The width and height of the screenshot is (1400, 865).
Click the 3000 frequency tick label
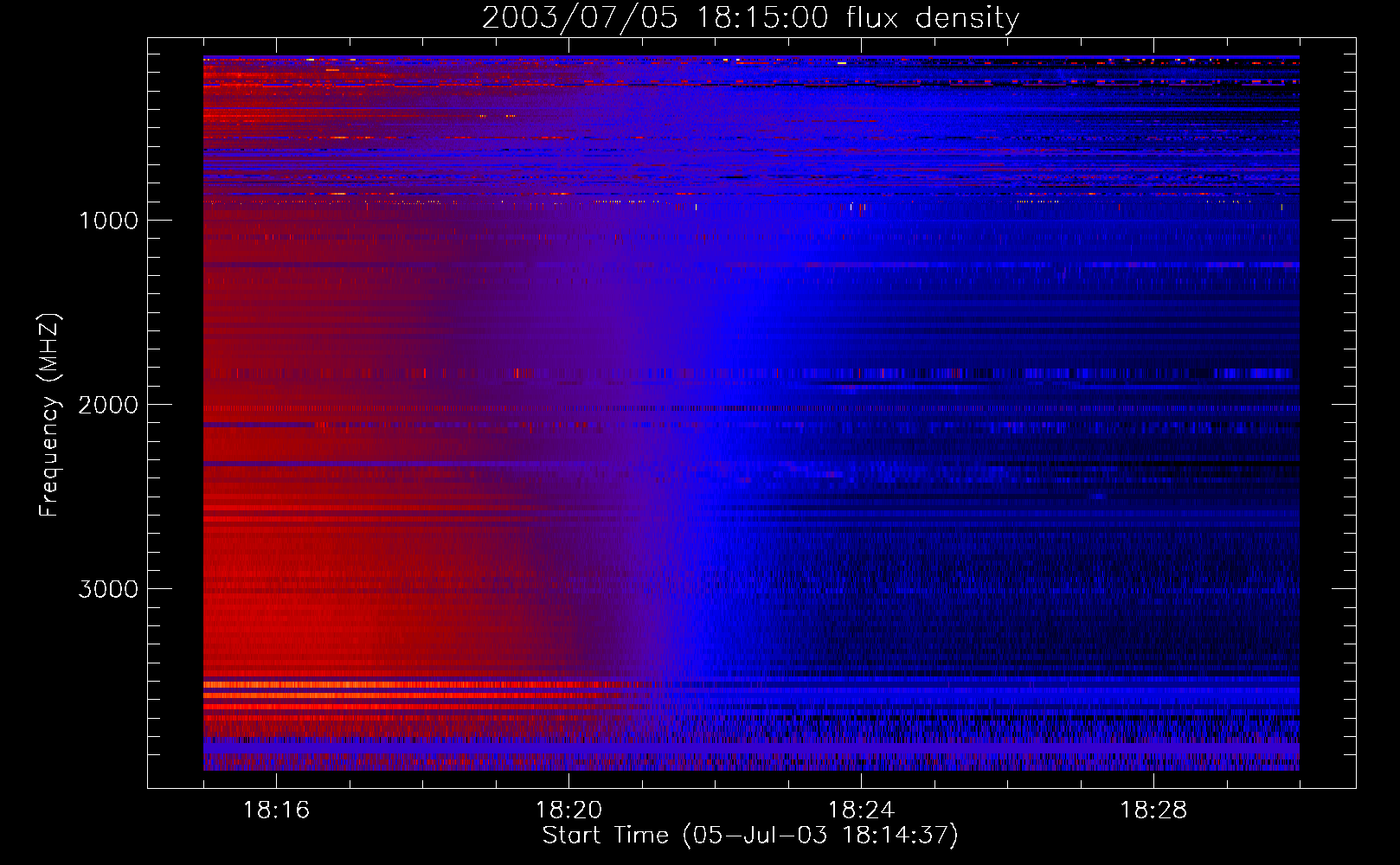pyautogui.click(x=108, y=589)
